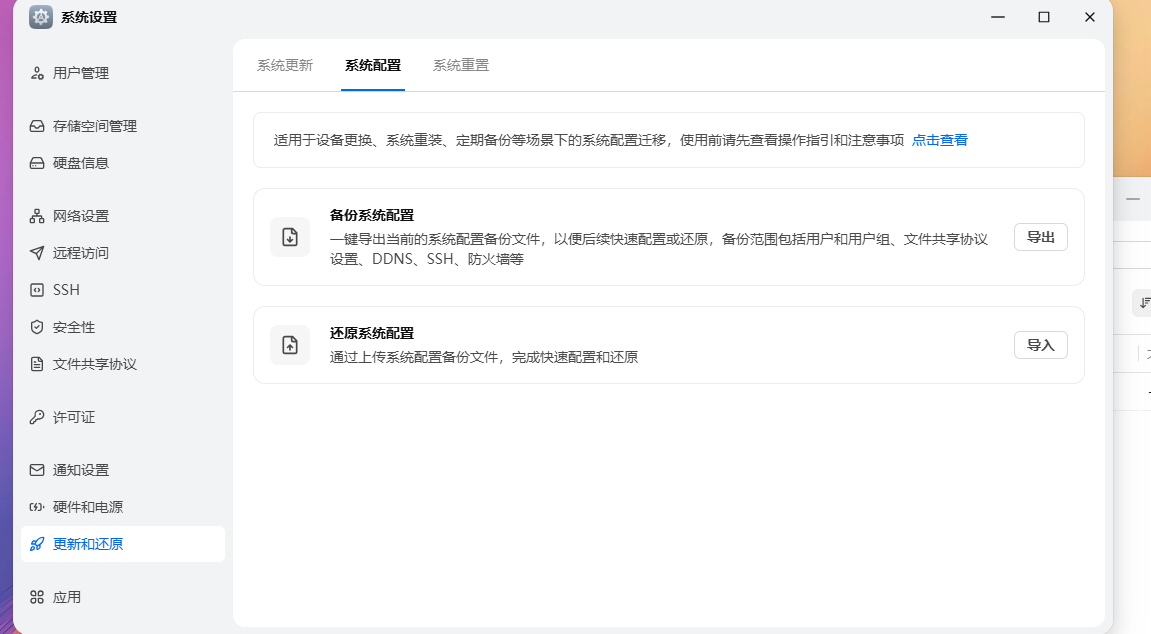Click the 许可证 key icon
The height and width of the screenshot is (634, 1151).
[37, 417]
